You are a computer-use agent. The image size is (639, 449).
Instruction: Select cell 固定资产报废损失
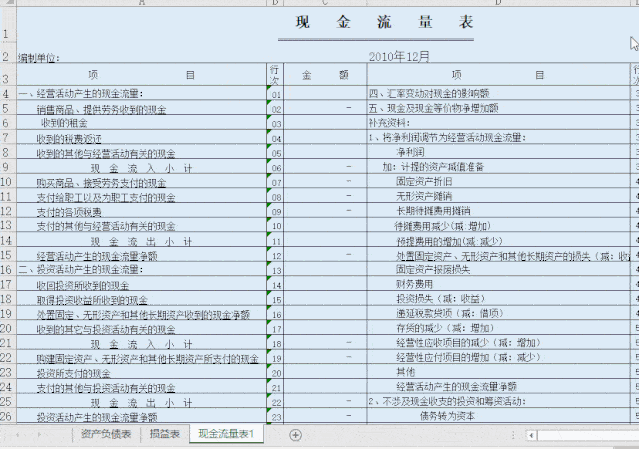point(498,270)
